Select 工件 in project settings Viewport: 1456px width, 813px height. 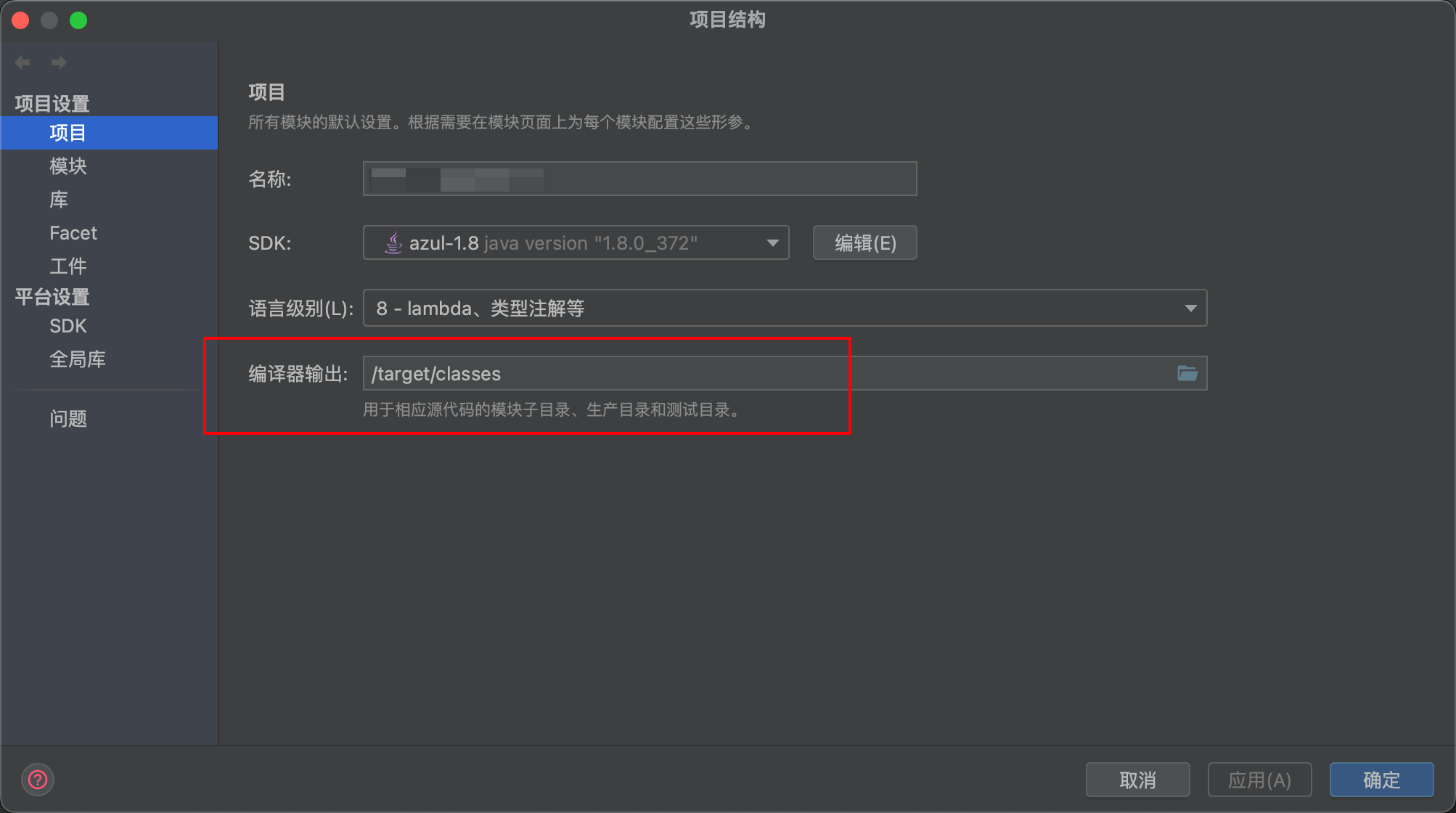[68, 266]
